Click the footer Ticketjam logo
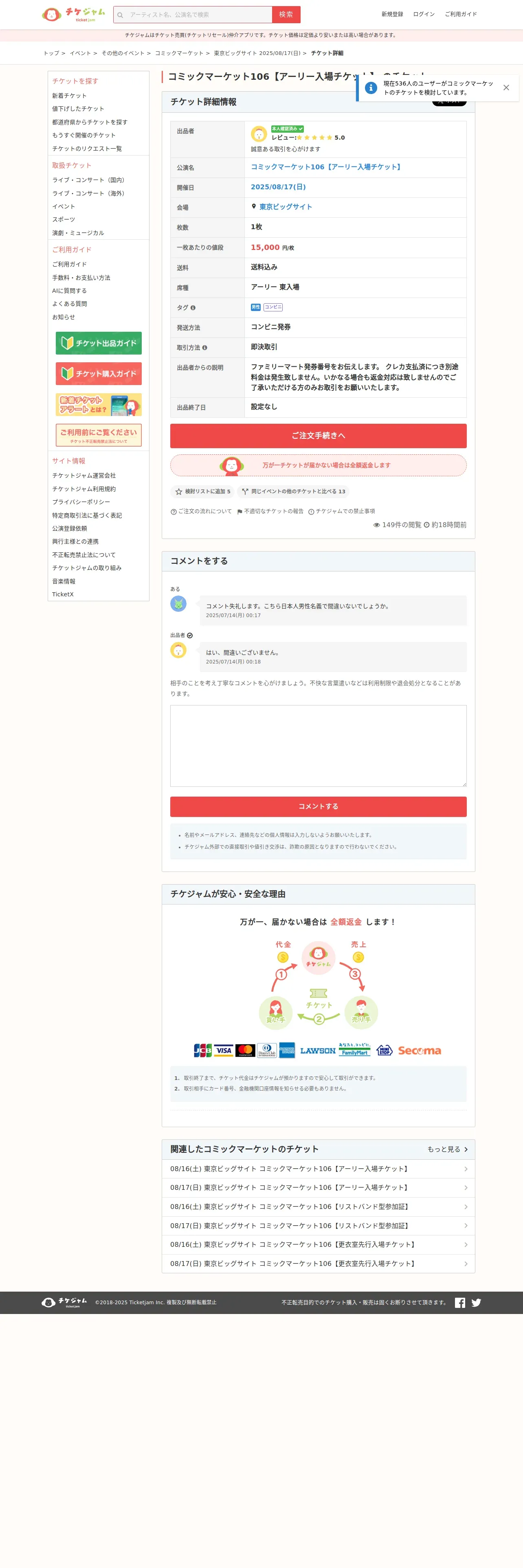The width and height of the screenshot is (523, 1568). point(64,1303)
